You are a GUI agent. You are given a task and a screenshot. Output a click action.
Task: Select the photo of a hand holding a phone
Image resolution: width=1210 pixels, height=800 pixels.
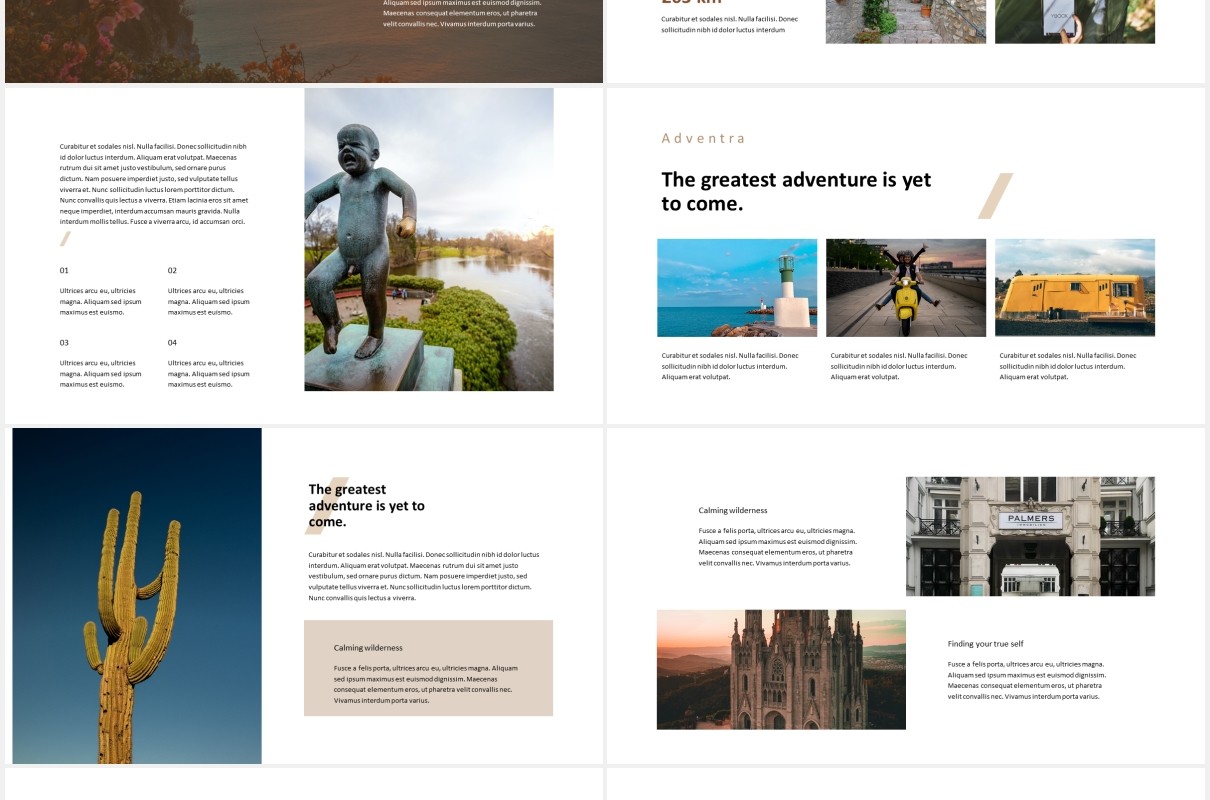coord(1075,21)
